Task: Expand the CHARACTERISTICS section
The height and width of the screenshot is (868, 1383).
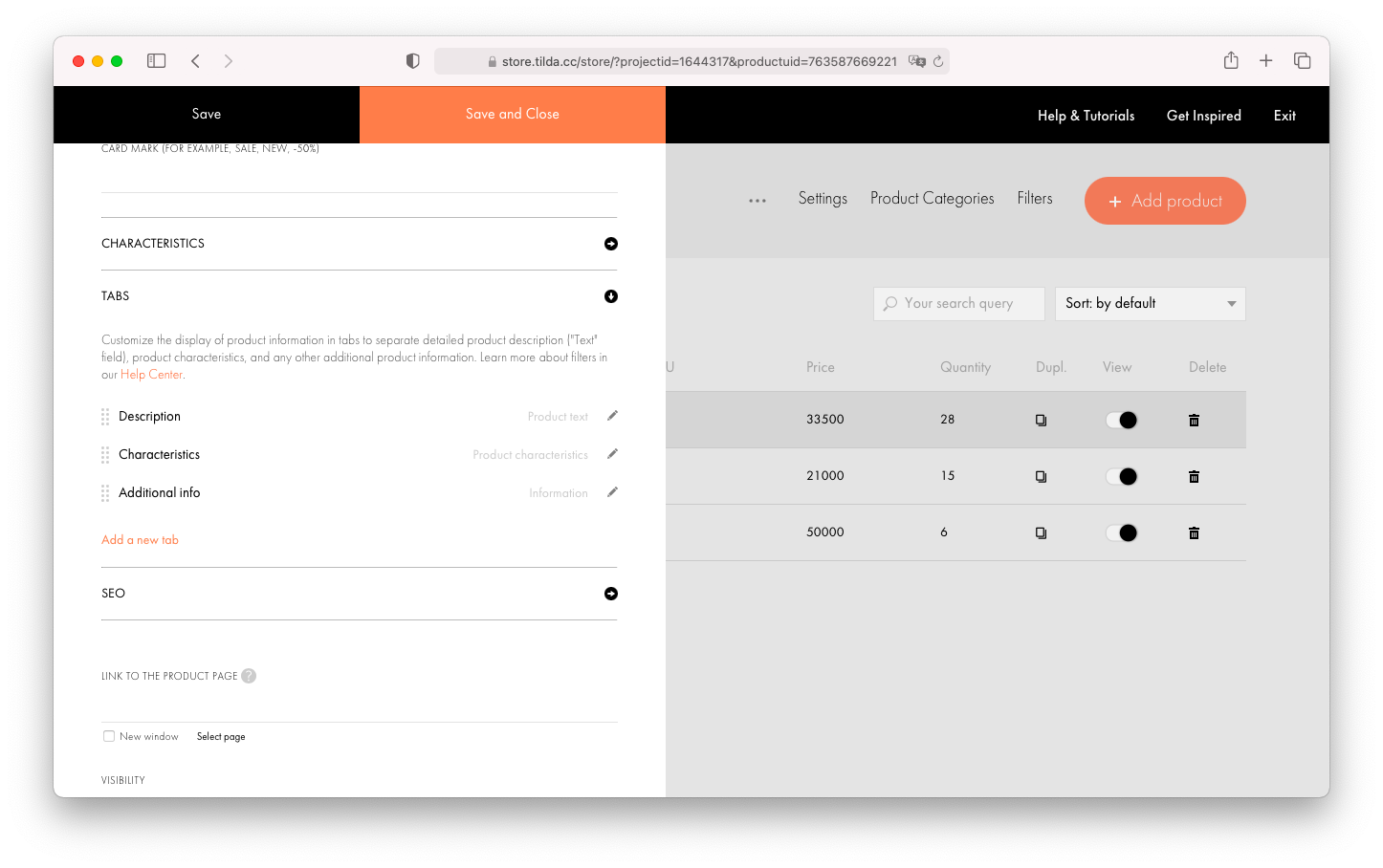Action: 611,244
